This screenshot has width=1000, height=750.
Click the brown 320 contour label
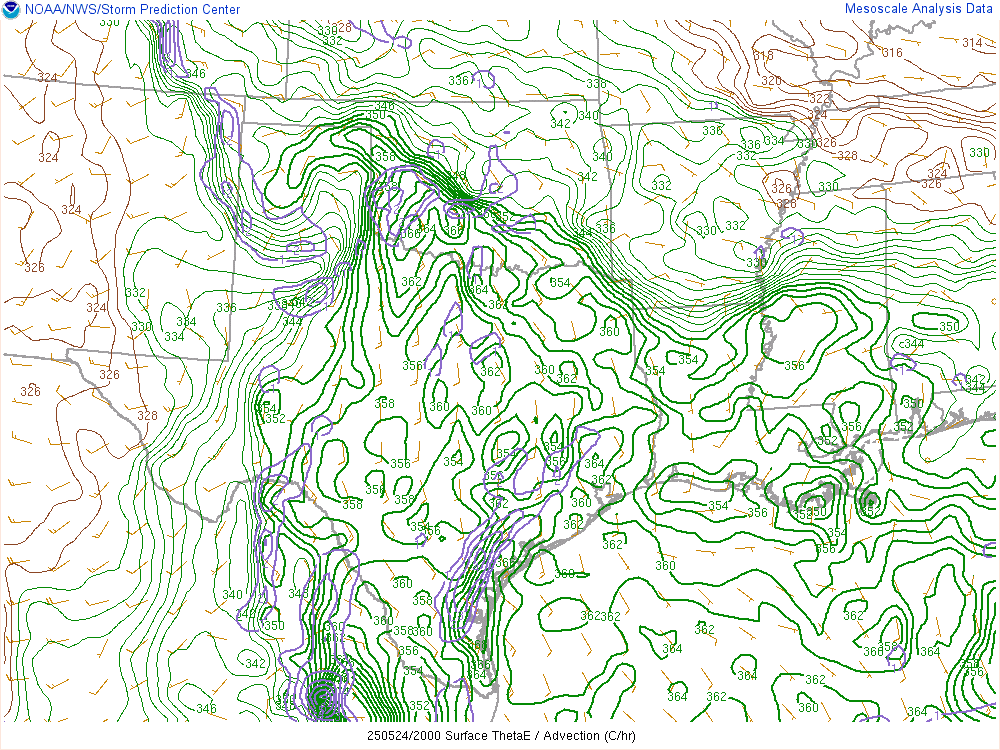pyautogui.click(x=770, y=81)
